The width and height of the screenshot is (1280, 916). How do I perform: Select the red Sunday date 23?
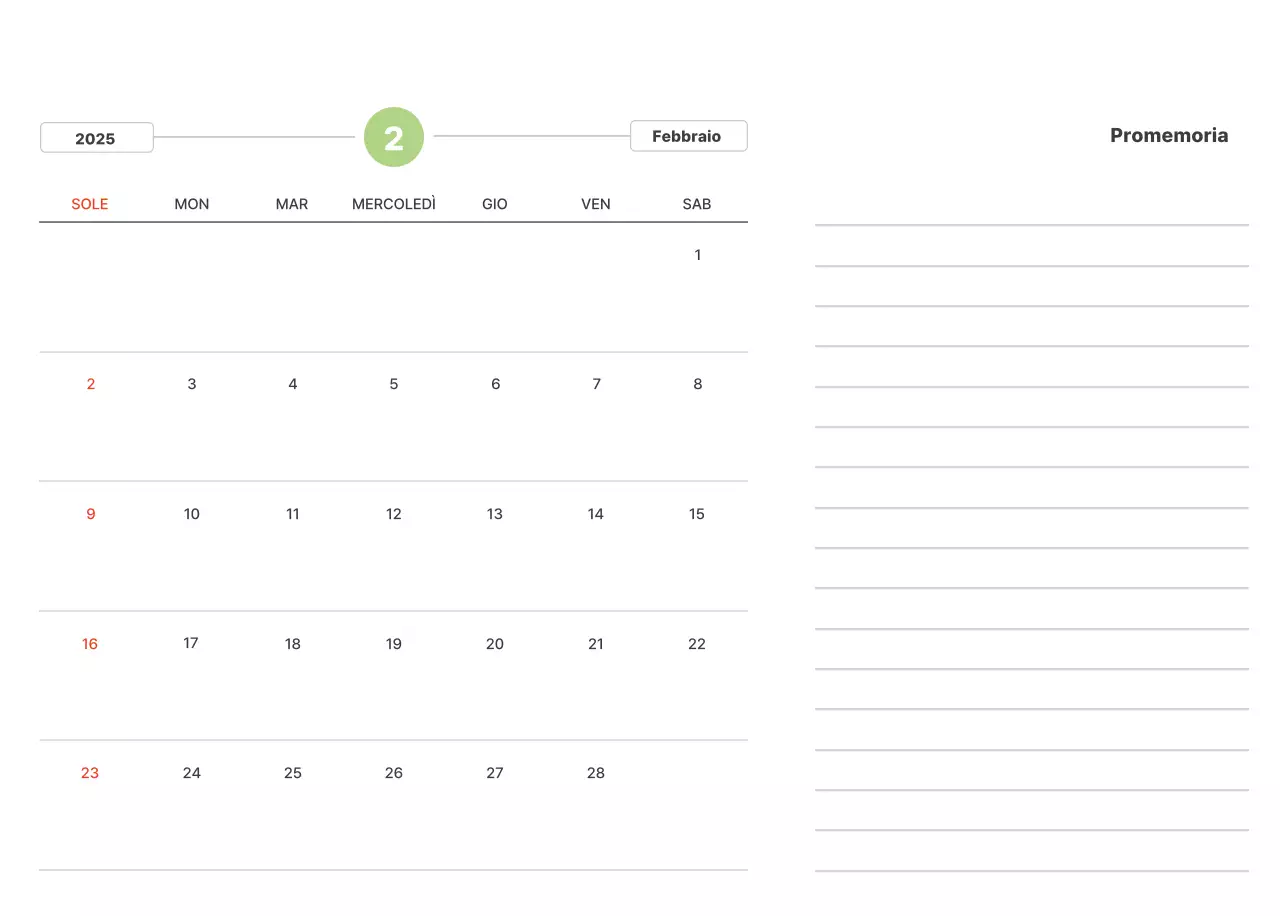point(90,773)
